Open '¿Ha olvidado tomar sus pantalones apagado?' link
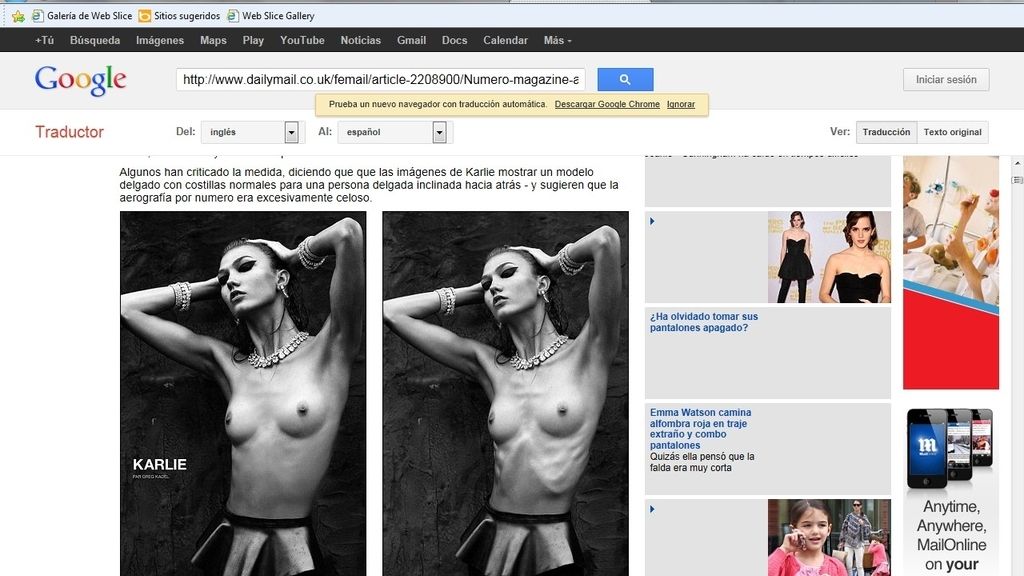Viewport: 1024px width, 576px height. point(703,322)
